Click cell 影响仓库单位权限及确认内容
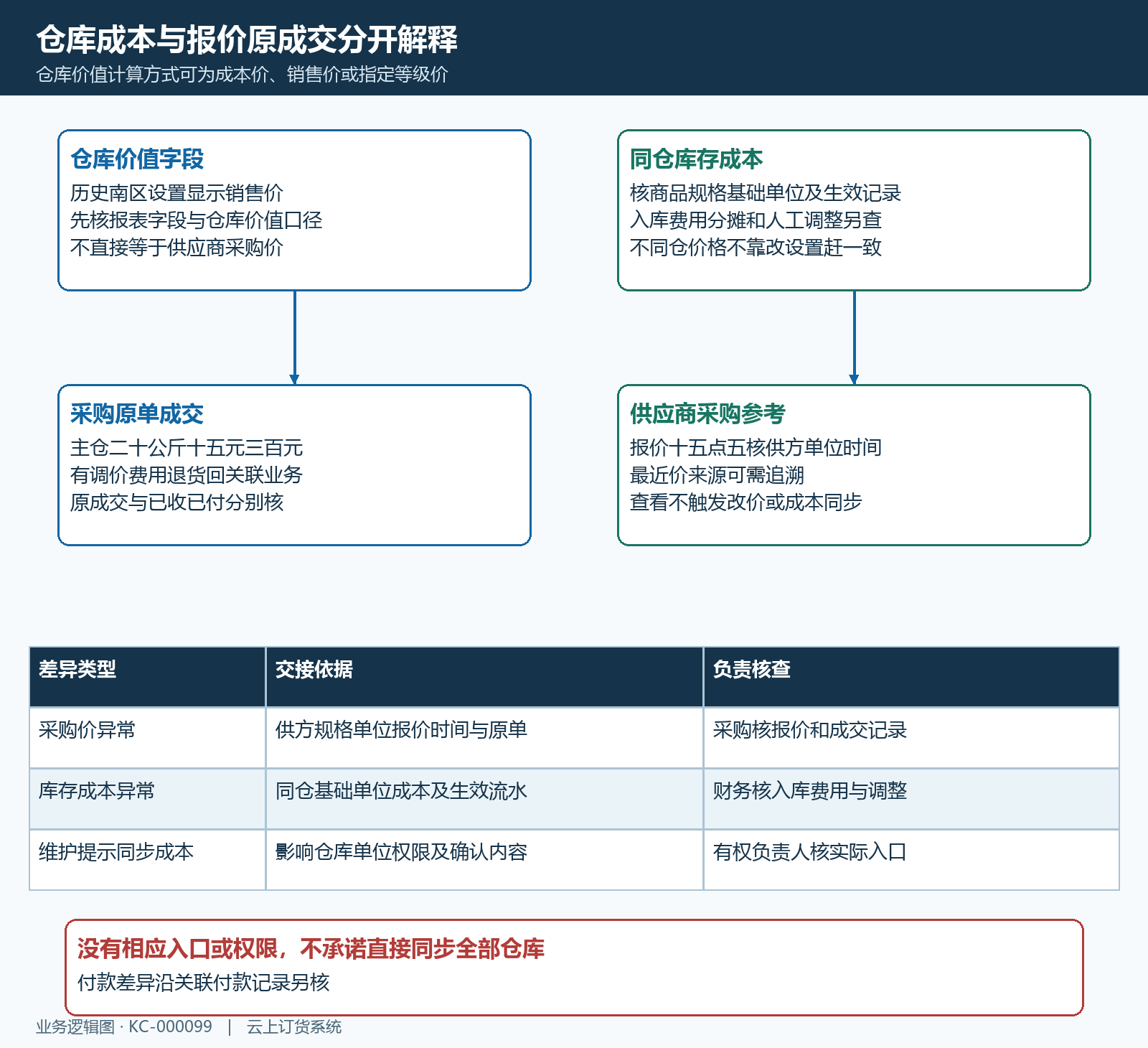 [x=484, y=860]
